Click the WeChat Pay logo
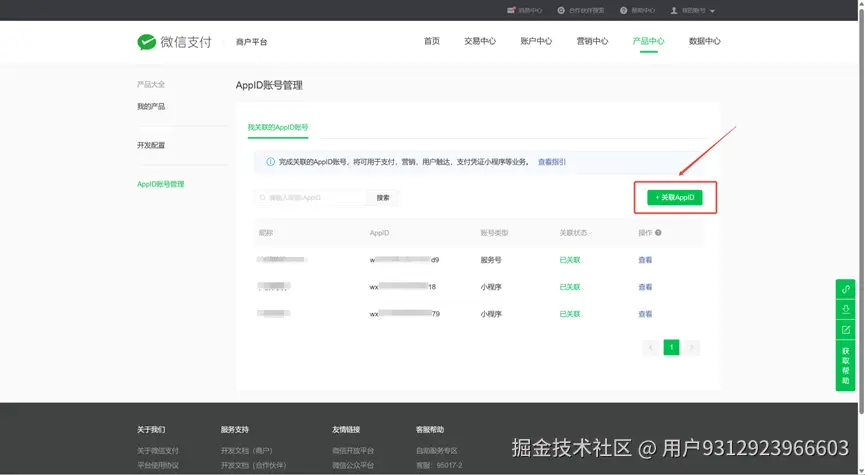The width and height of the screenshot is (865, 475). pos(174,42)
